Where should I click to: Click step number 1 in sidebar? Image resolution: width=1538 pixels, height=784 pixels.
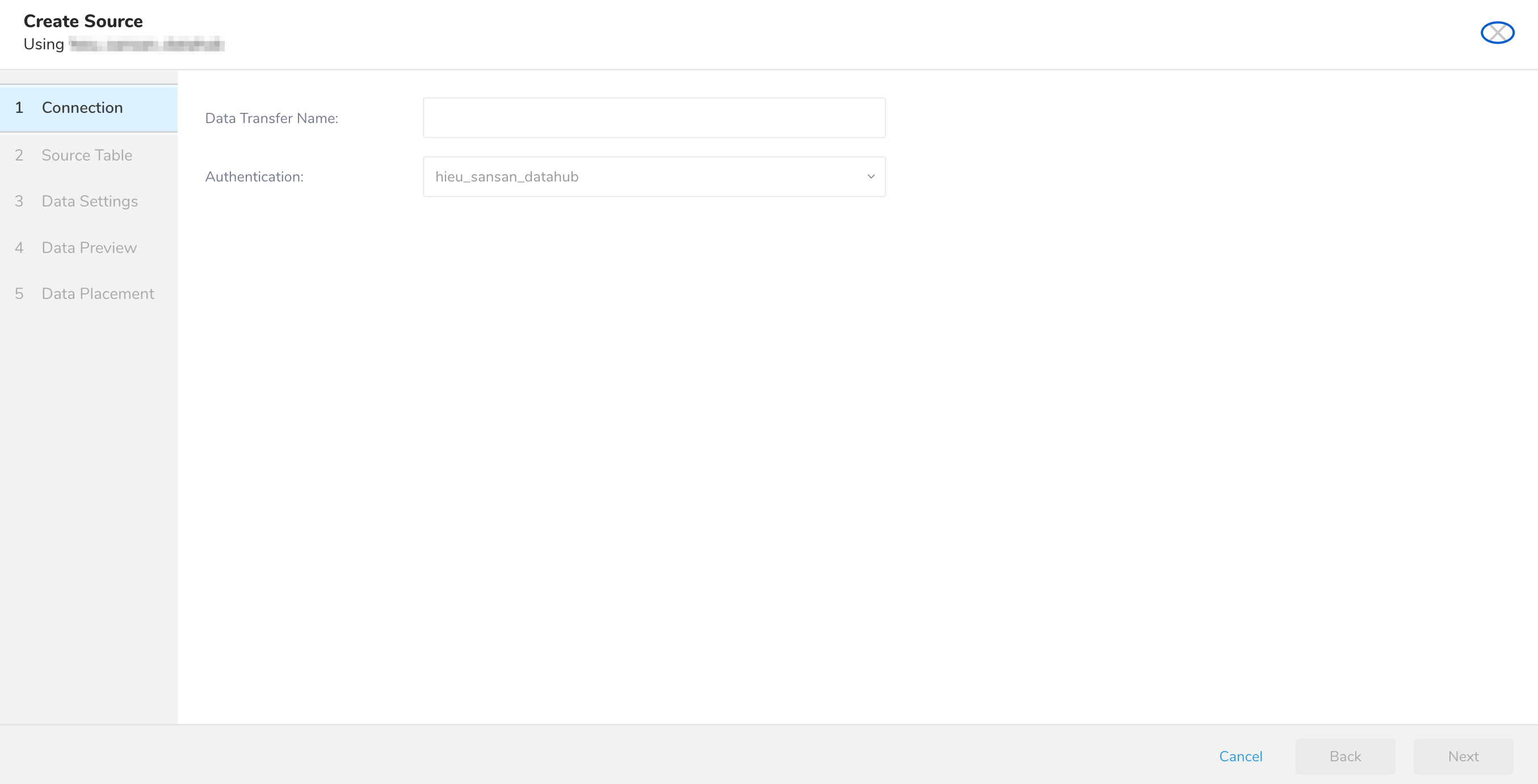[19, 108]
